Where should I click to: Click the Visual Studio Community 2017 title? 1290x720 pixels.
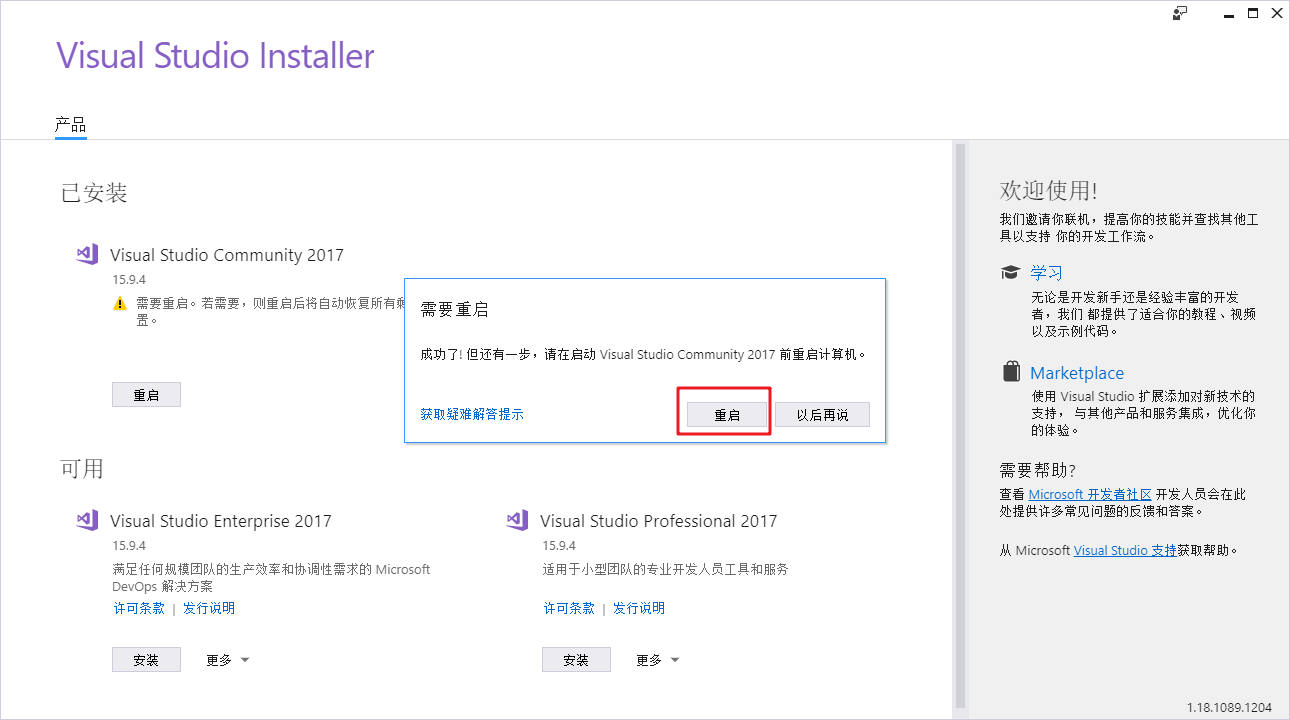pyautogui.click(x=227, y=255)
